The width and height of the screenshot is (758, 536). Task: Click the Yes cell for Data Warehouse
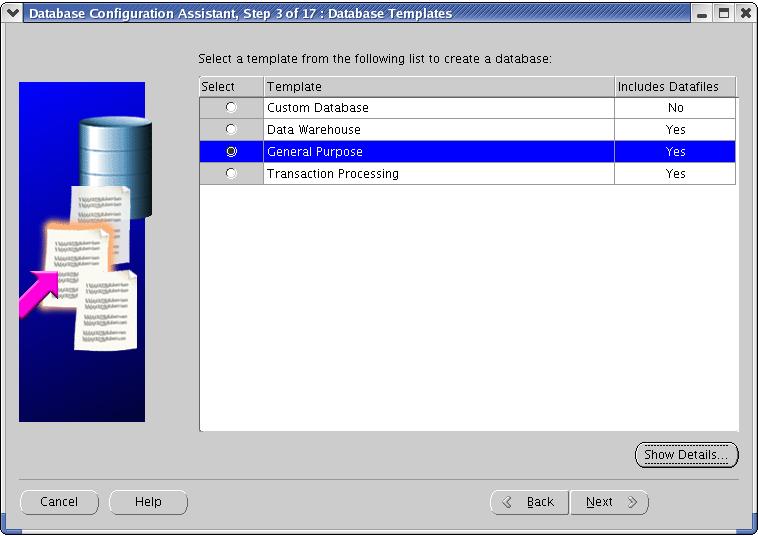coord(675,130)
